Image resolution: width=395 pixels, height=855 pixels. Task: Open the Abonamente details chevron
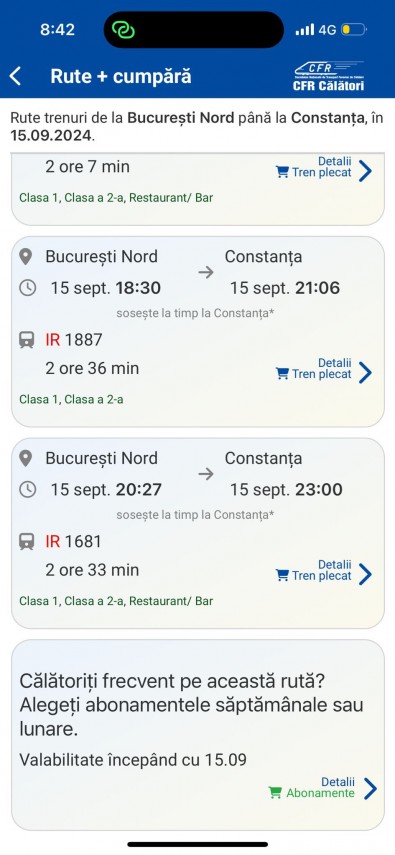click(x=370, y=788)
